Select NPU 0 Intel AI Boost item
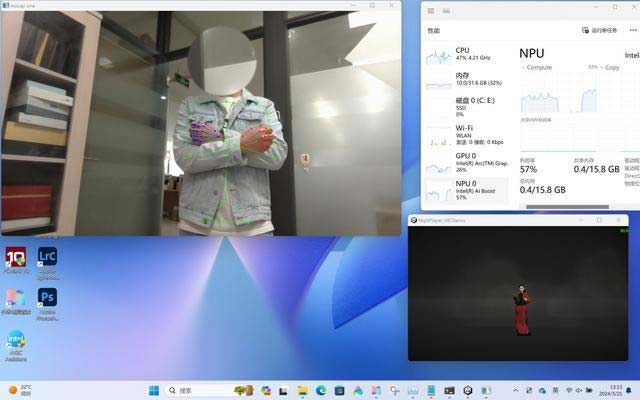 coord(466,190)
